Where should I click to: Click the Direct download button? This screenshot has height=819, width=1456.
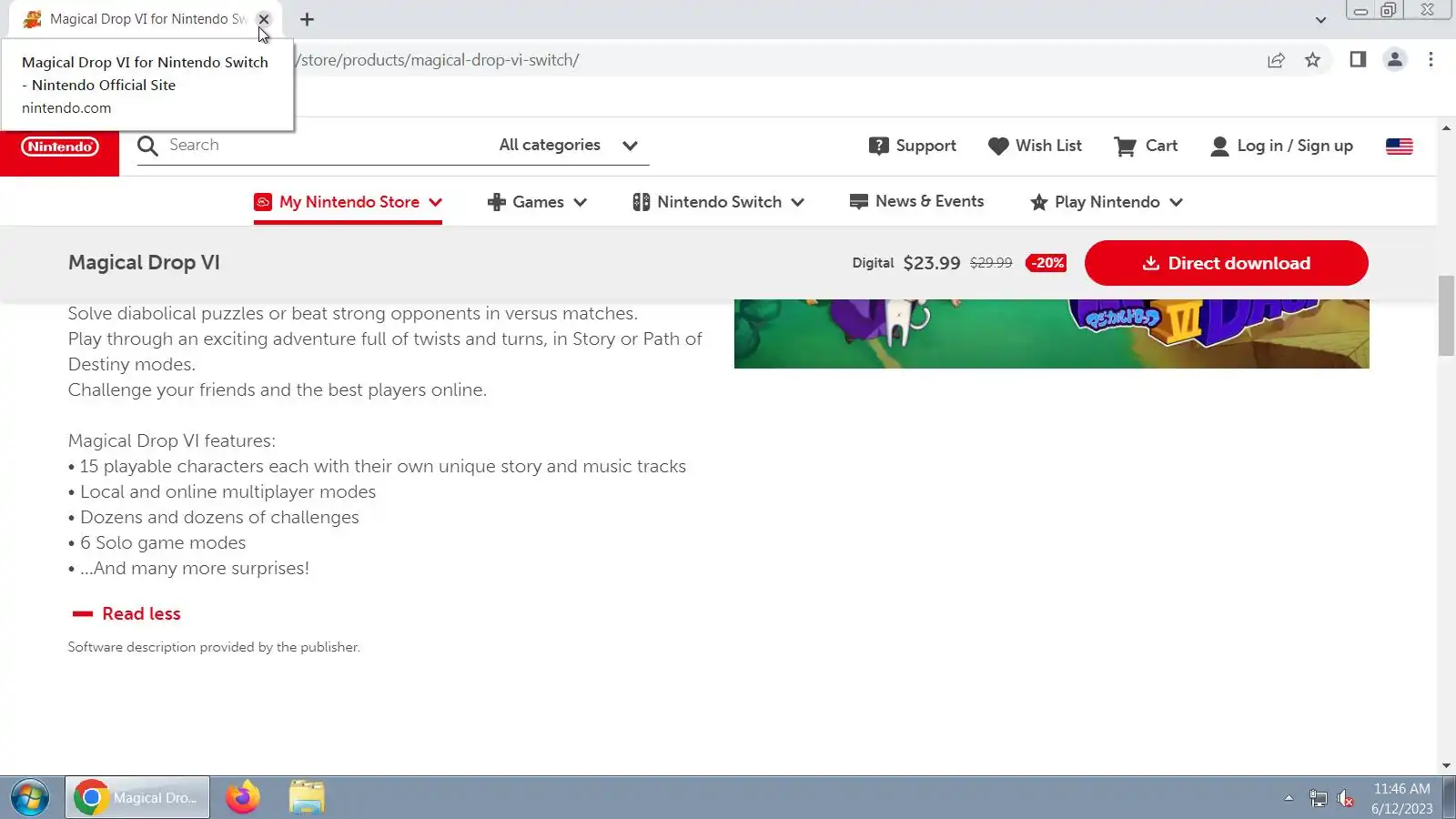pyautogui.click(x=1226, y=263)
